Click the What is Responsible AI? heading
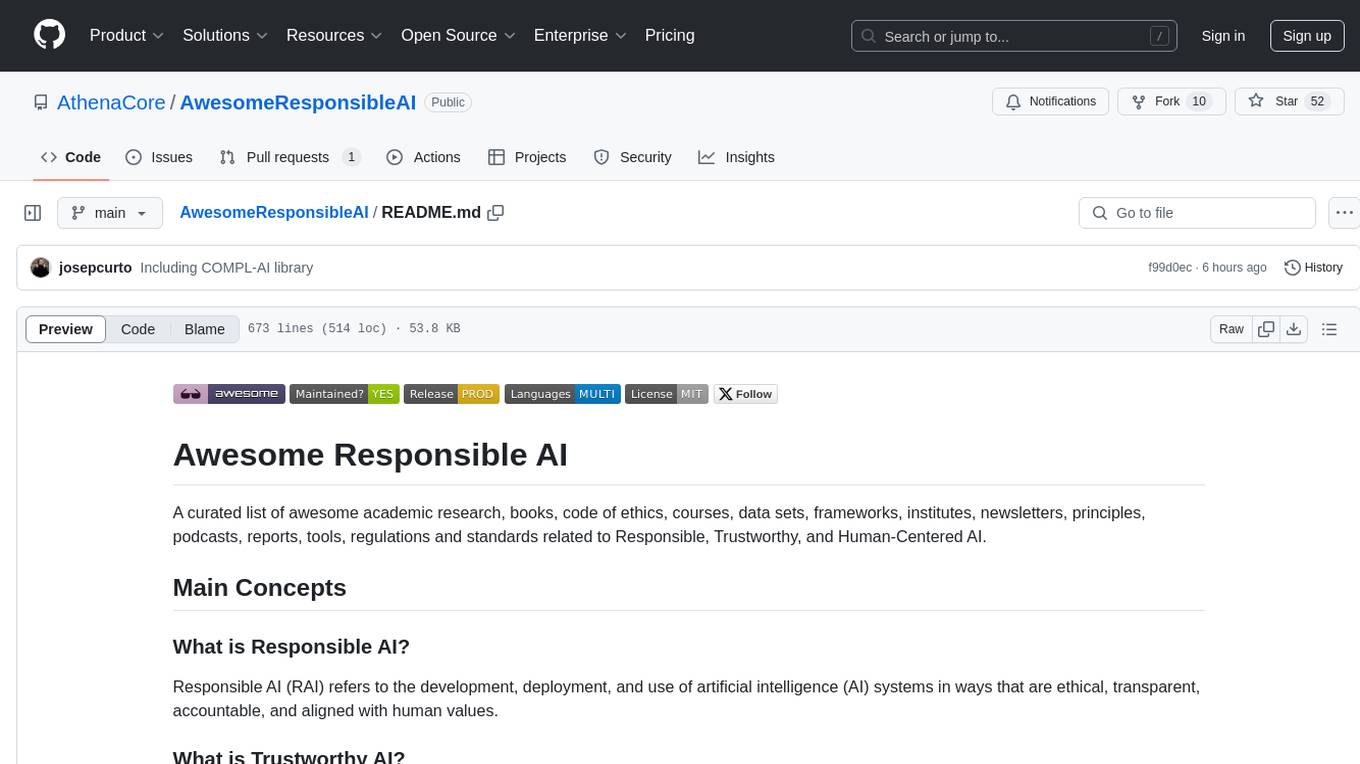 point(291,646)
